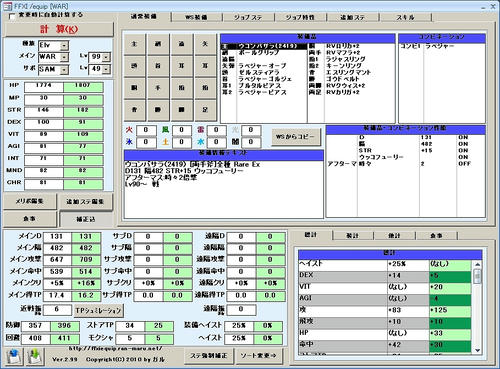Select the 足 feet slot button
Screen dimensions: 500x369
205,110
